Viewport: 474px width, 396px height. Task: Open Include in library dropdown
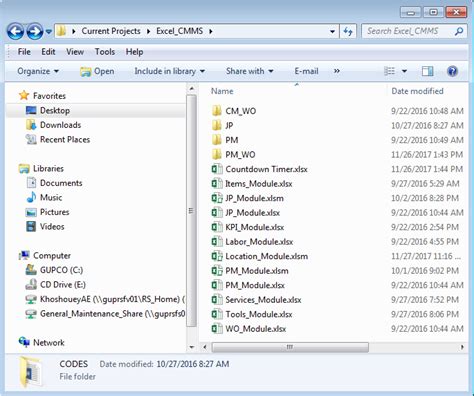(170, 71)
